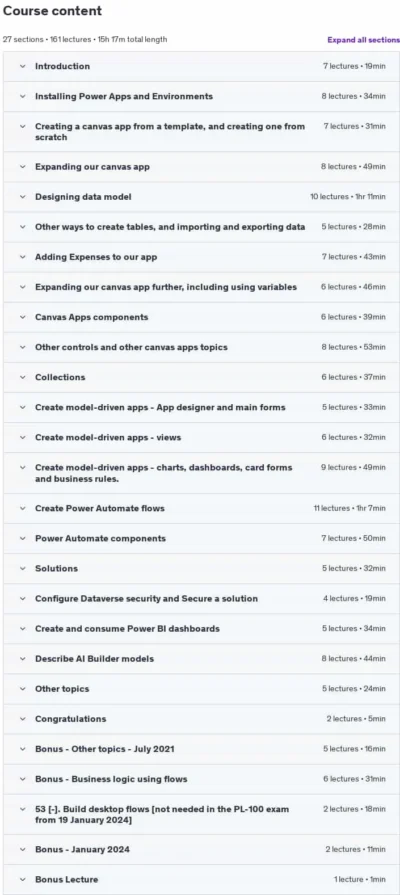
Task: Click Expand all sections link
Action: [x=363, y=40]
